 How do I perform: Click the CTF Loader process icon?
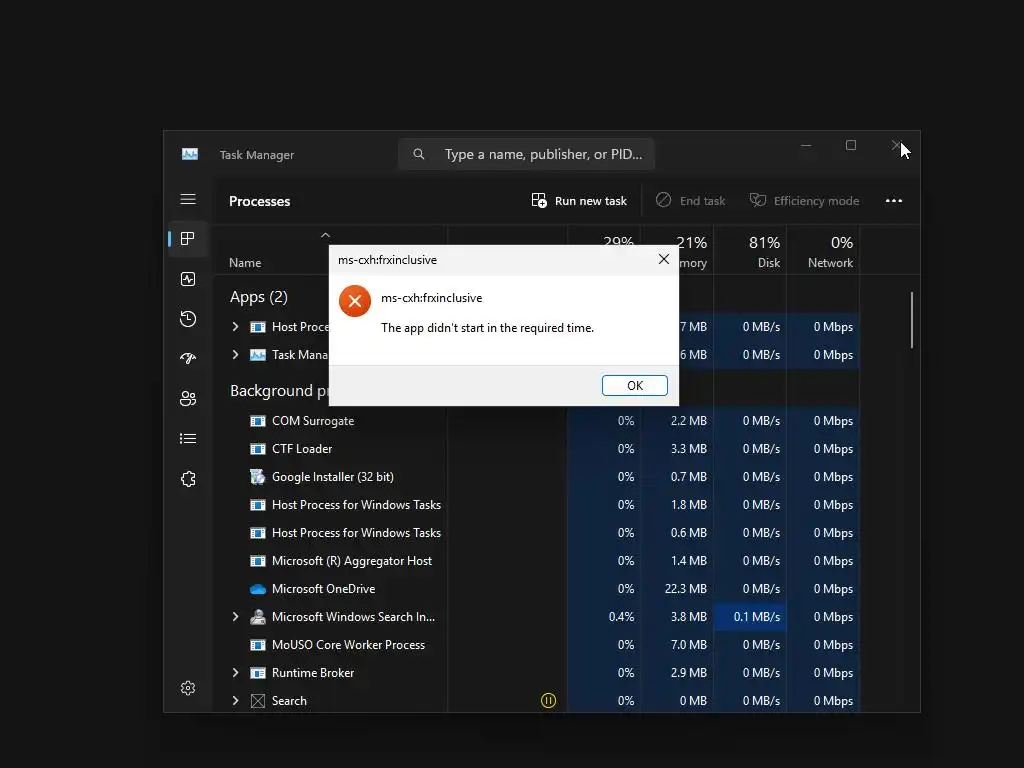pyautogui.click(x=258, y=449)
